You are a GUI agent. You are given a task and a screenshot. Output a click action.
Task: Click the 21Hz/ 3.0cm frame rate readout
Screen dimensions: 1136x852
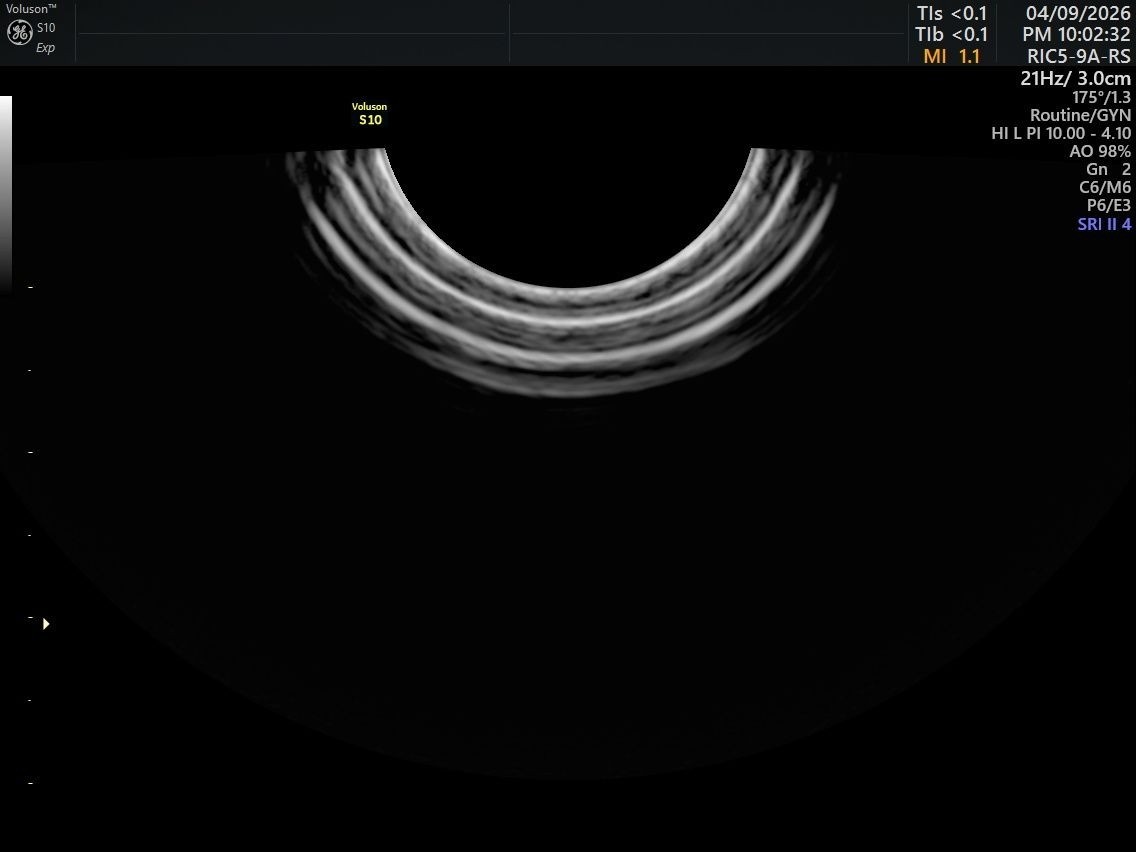pos(1075,78)
